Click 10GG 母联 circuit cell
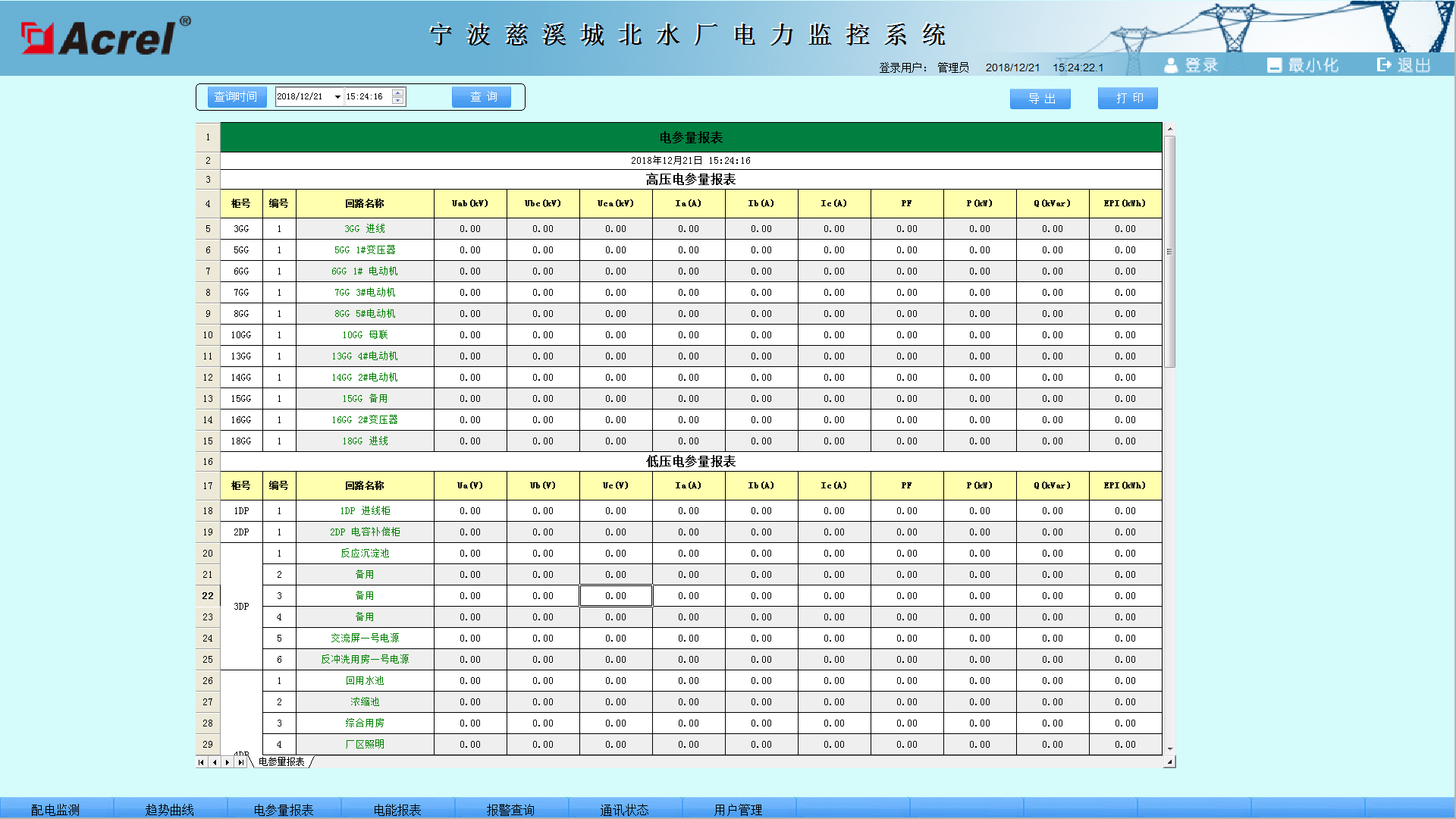This screenshot has height=819, width=1456. coord(365,335)
